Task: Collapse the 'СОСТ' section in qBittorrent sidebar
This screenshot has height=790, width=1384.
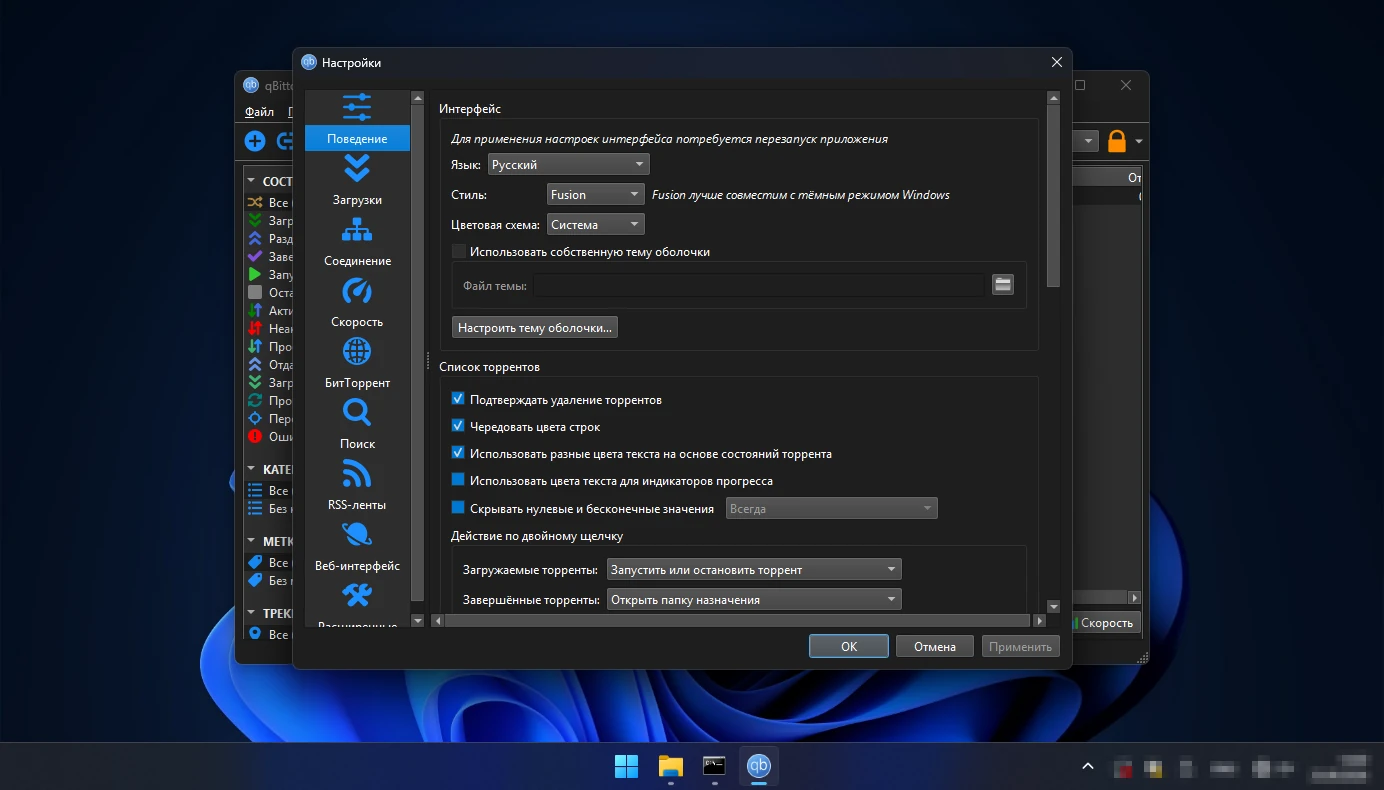Action: coord(251,181)
